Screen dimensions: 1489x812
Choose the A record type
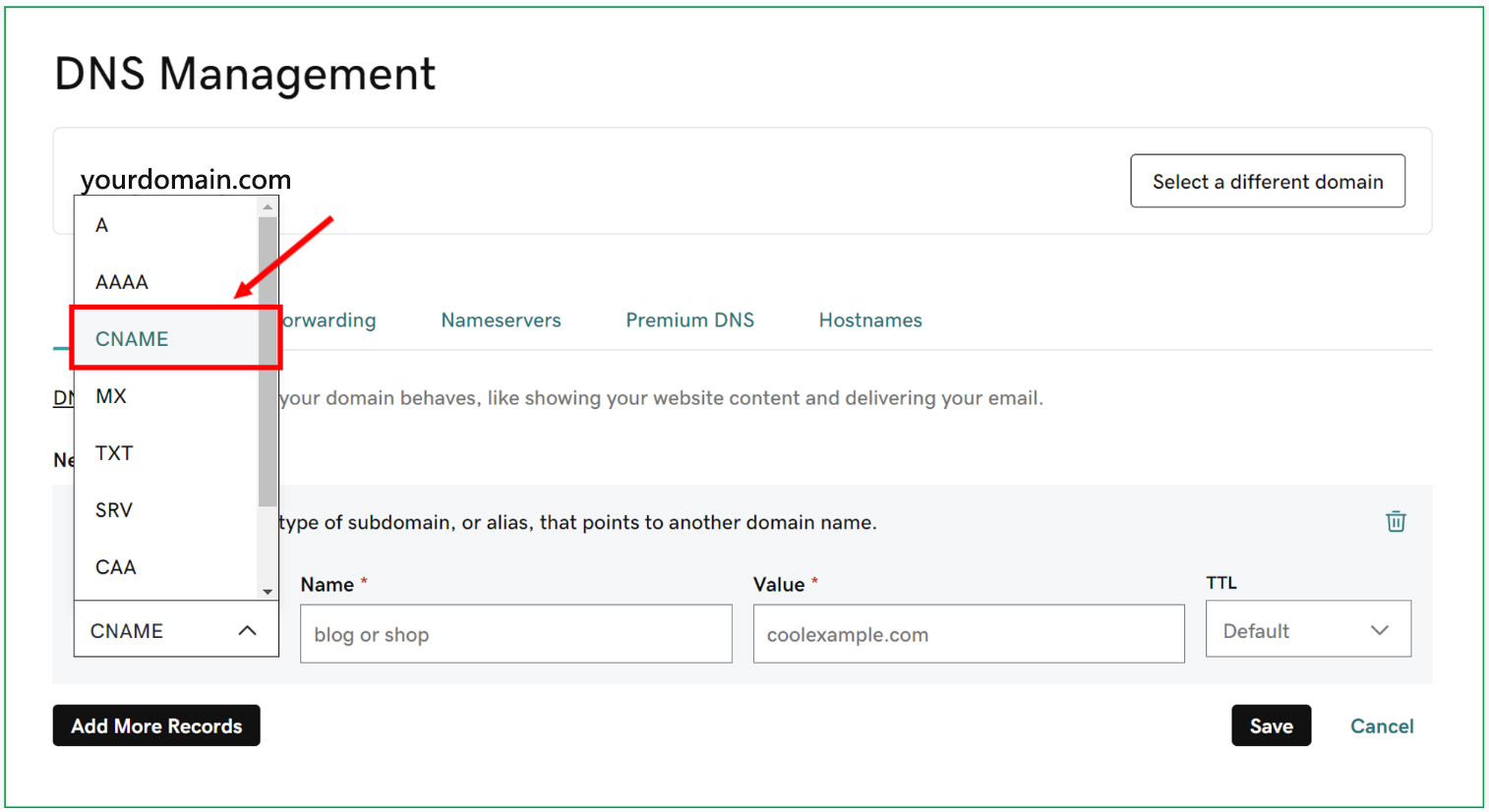coord(102,225)
